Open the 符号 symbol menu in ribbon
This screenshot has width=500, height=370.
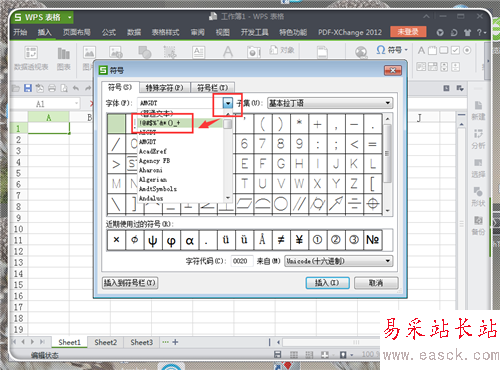coord(392,50)
